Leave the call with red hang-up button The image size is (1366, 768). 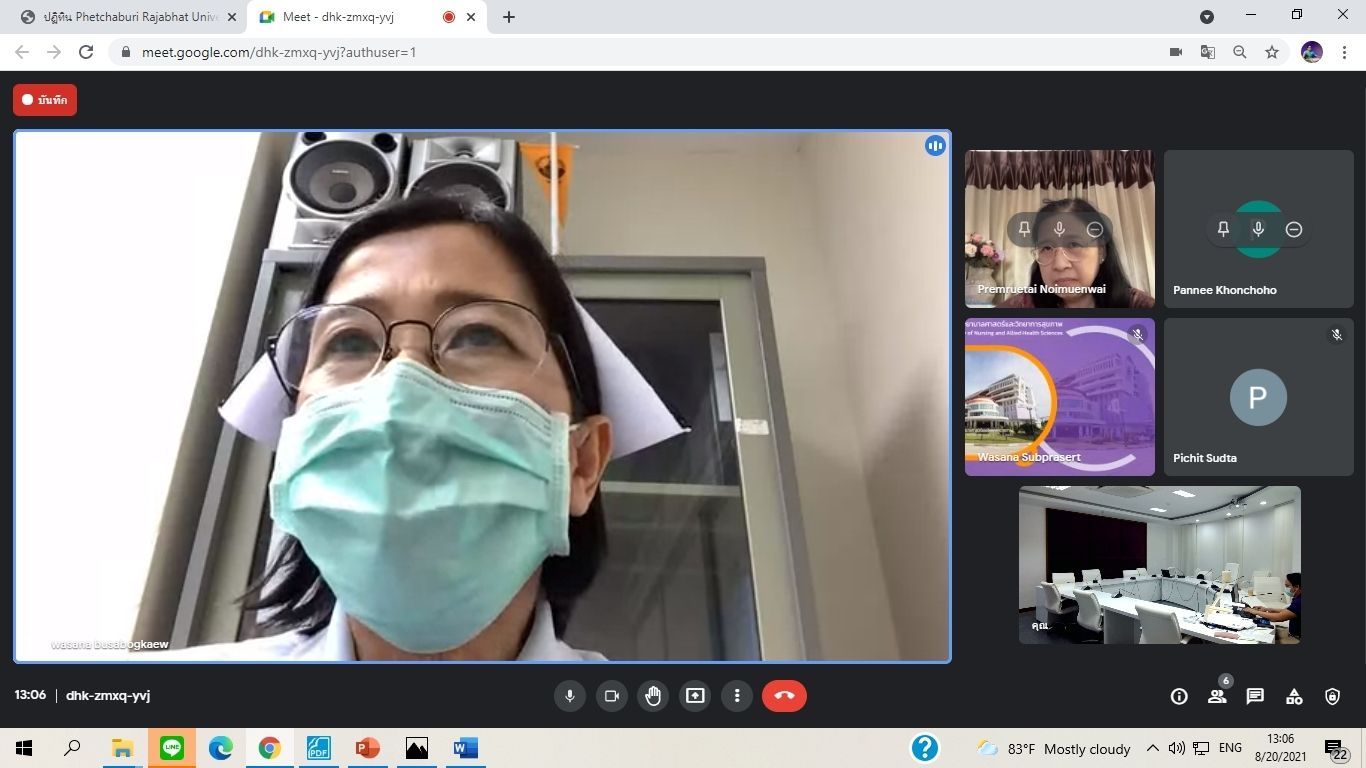click(784, 696)
